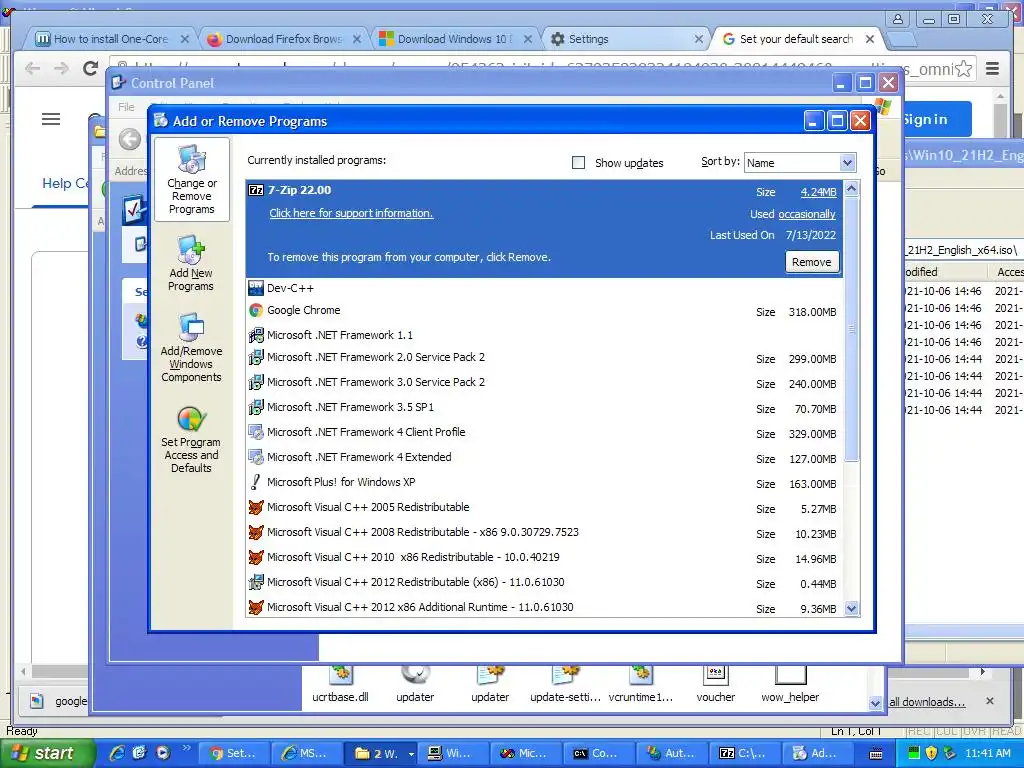Click the .NET Framework 1.1 icon
Viewport: 1024px width, 768px height.
pyautogui.click(x=256, y=335)
